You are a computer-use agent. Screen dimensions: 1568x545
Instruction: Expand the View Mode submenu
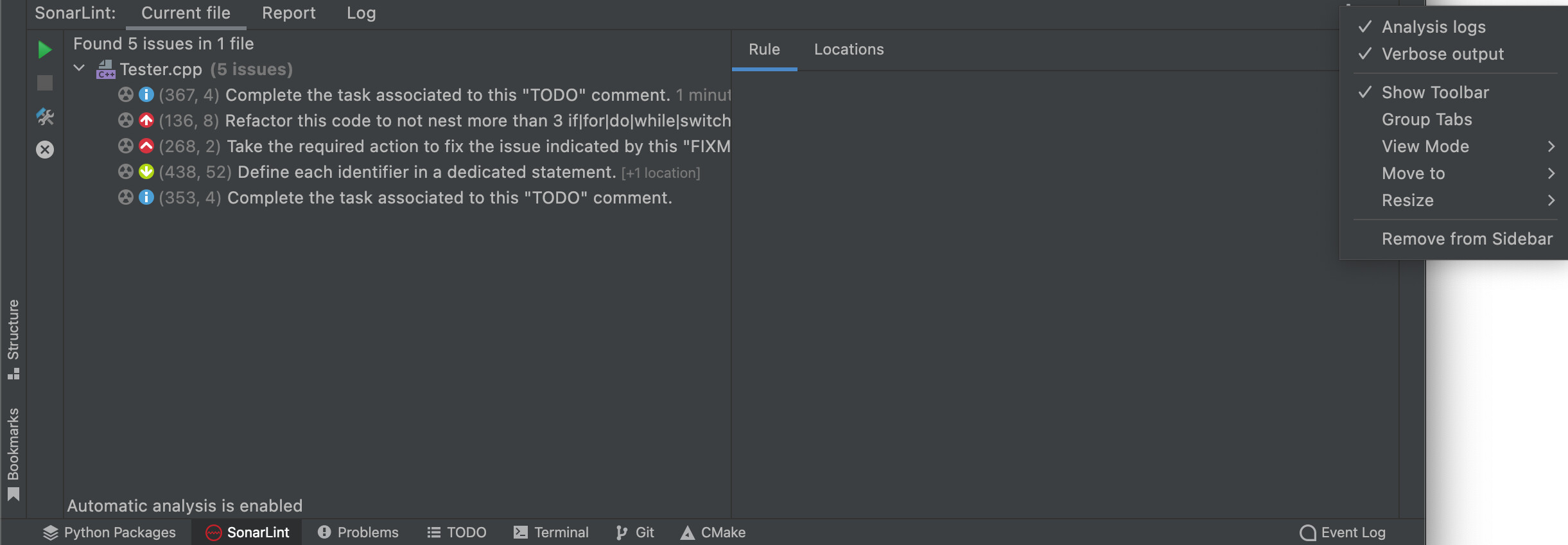(x=1453, y=146)
